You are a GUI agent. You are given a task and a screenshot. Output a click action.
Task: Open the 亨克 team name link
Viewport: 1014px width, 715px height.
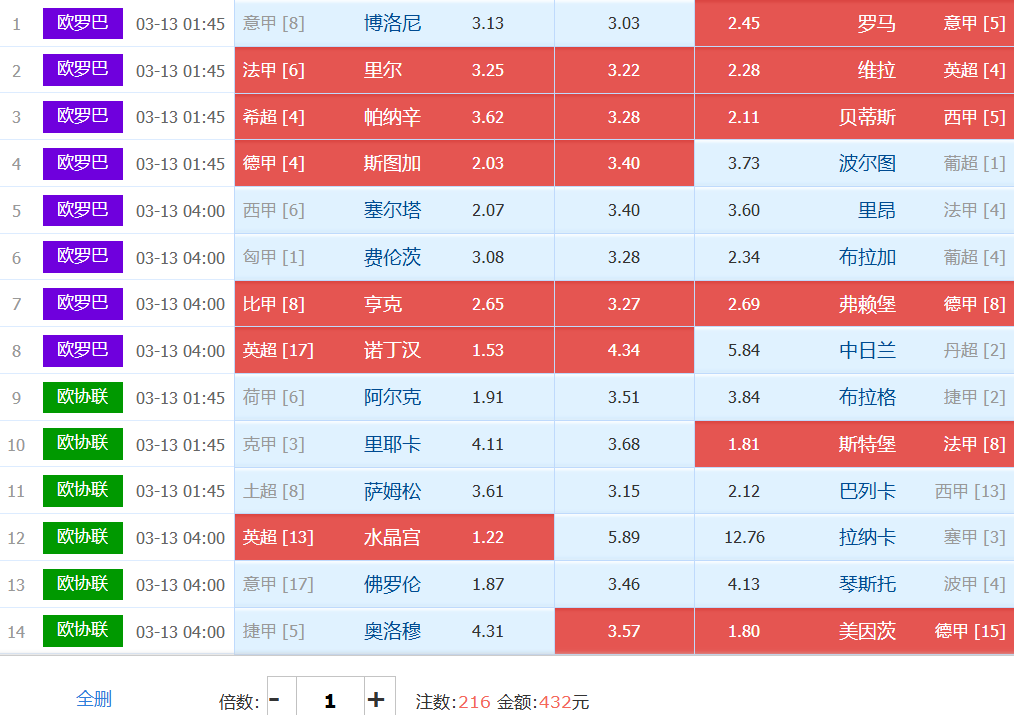[384, 304]
